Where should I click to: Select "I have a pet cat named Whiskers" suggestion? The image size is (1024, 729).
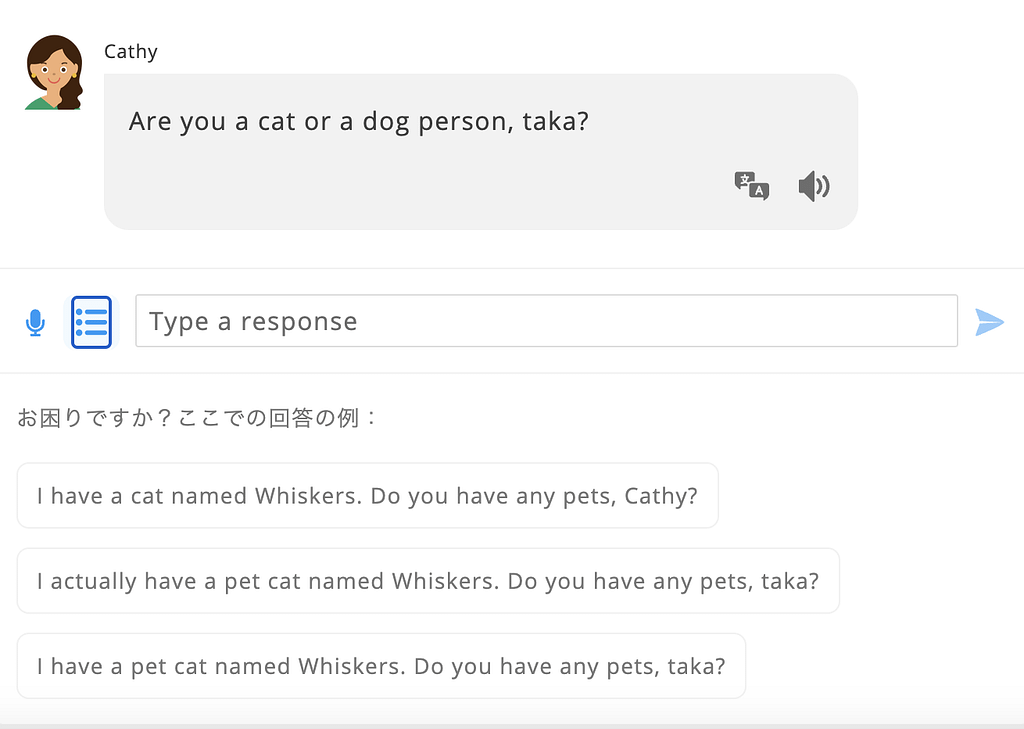click(x=381, y=666)
